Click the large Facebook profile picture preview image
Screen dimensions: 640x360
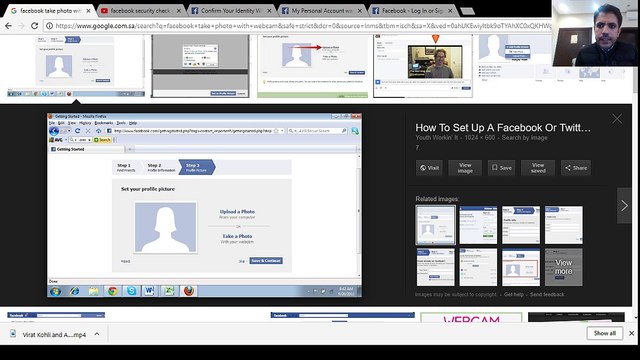(x=204, y=205)
